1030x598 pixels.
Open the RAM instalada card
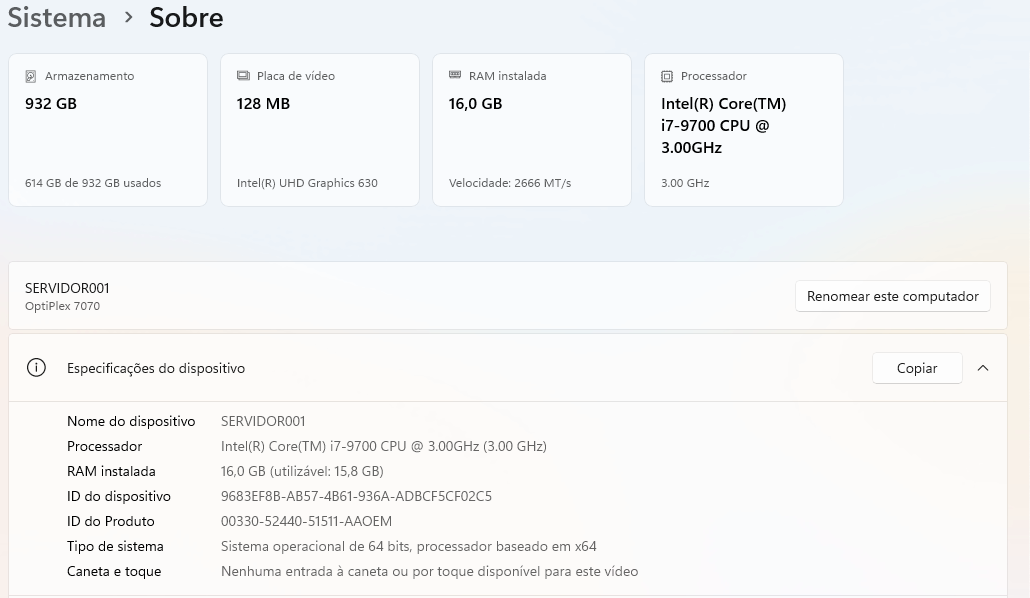532,130
